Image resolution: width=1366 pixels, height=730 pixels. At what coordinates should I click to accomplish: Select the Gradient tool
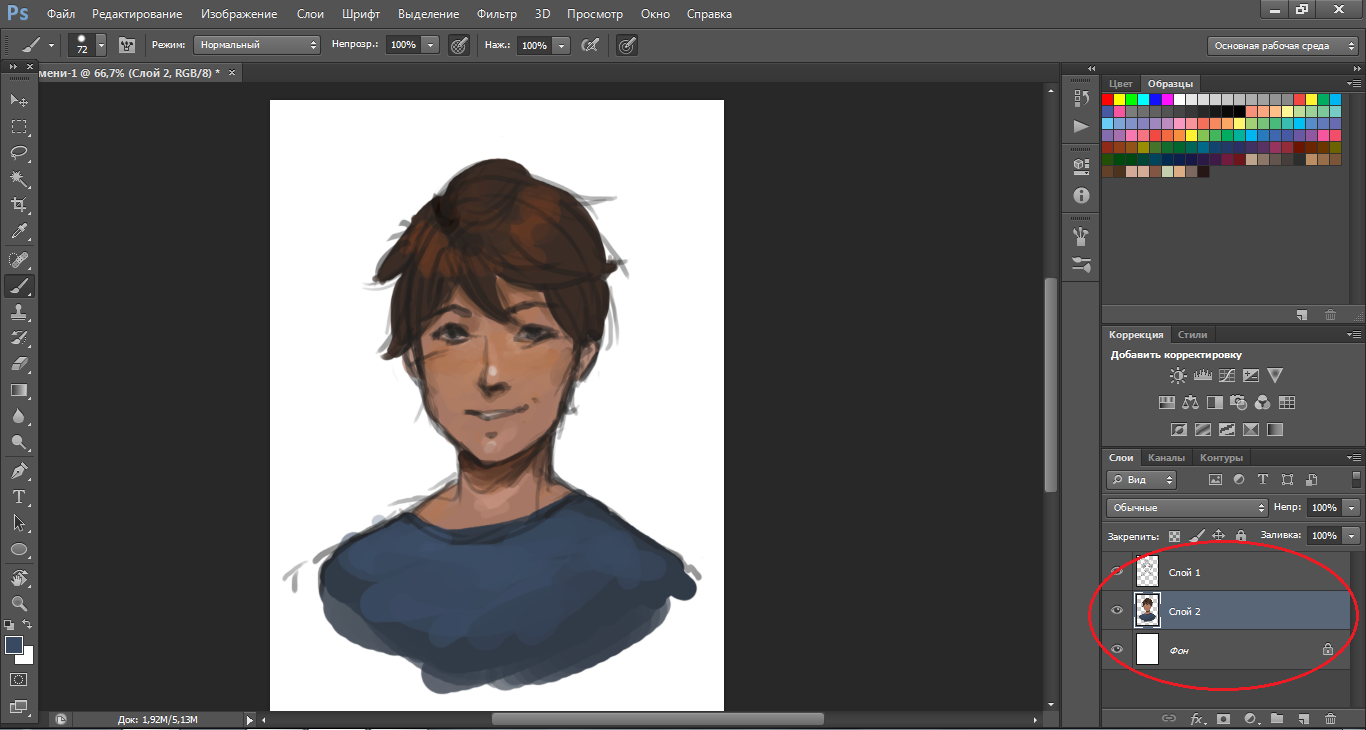click(x=19, y=390)
